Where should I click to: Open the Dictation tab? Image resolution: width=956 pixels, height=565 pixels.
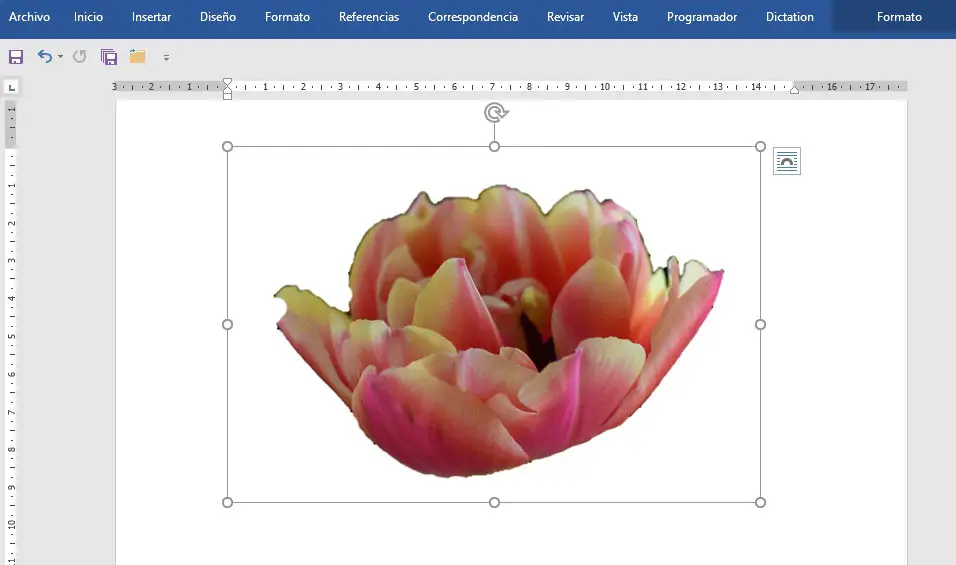point(790,17)
